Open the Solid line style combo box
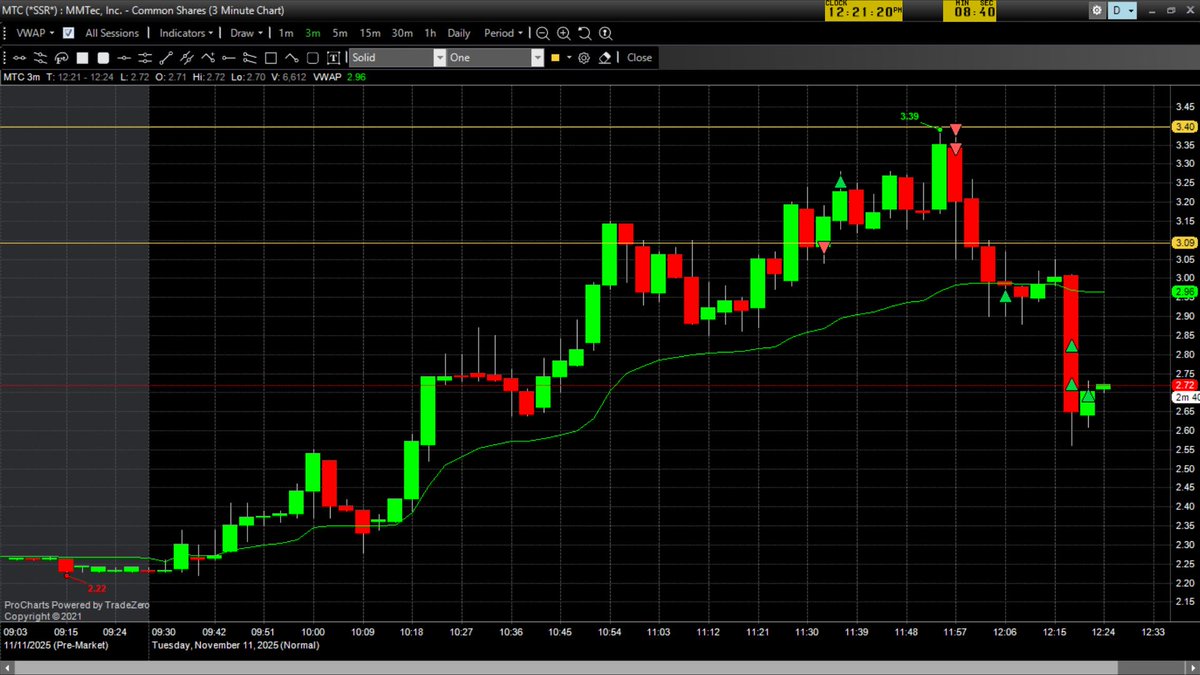1200x675 pixels. pos(395,57)
